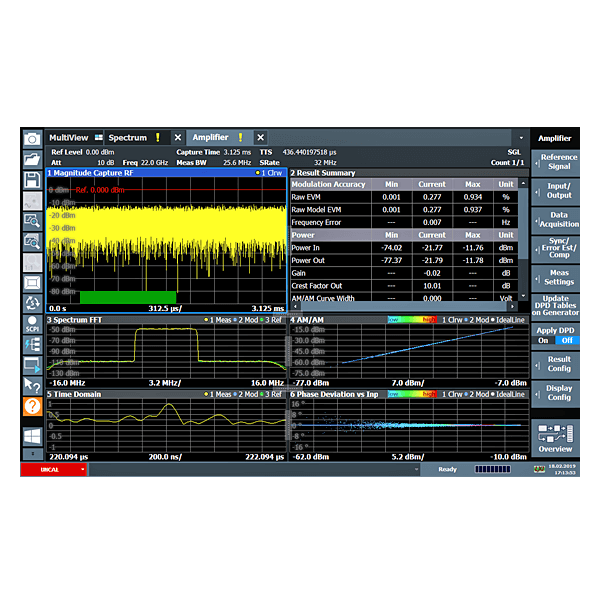
Task: Click the more toolbar items arrow at bottom
Action: point(32,454)
